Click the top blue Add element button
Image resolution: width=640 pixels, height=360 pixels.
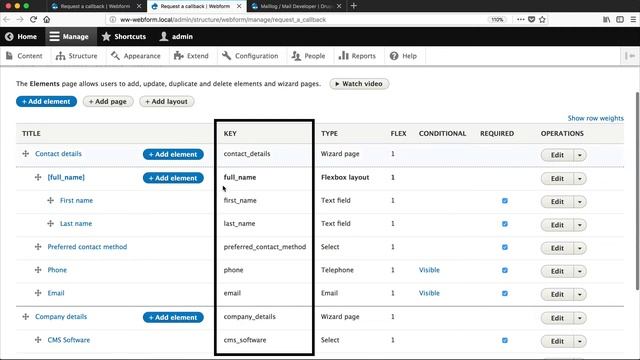47,101
